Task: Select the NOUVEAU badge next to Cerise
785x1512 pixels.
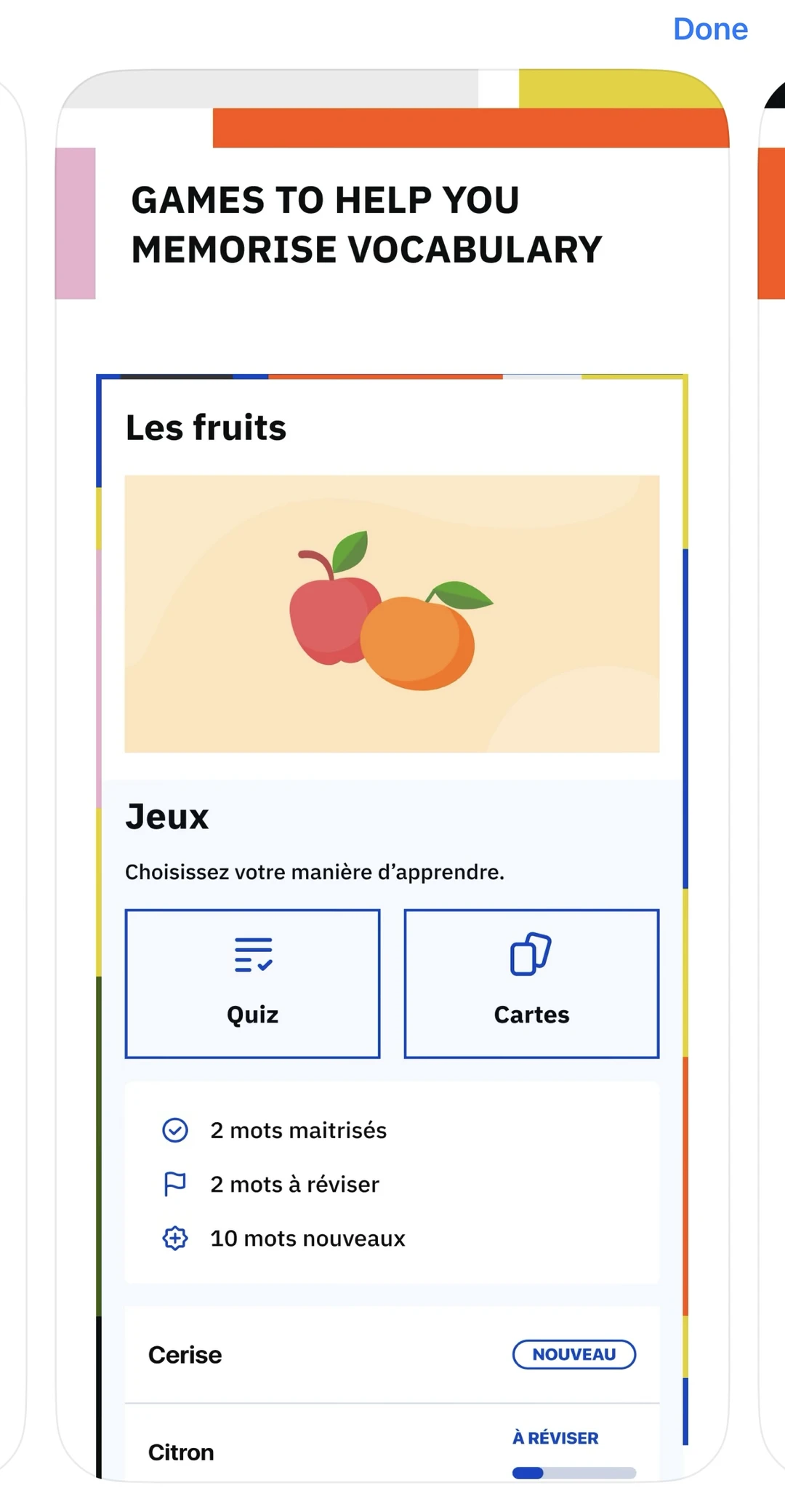Action: [574, 1354]
